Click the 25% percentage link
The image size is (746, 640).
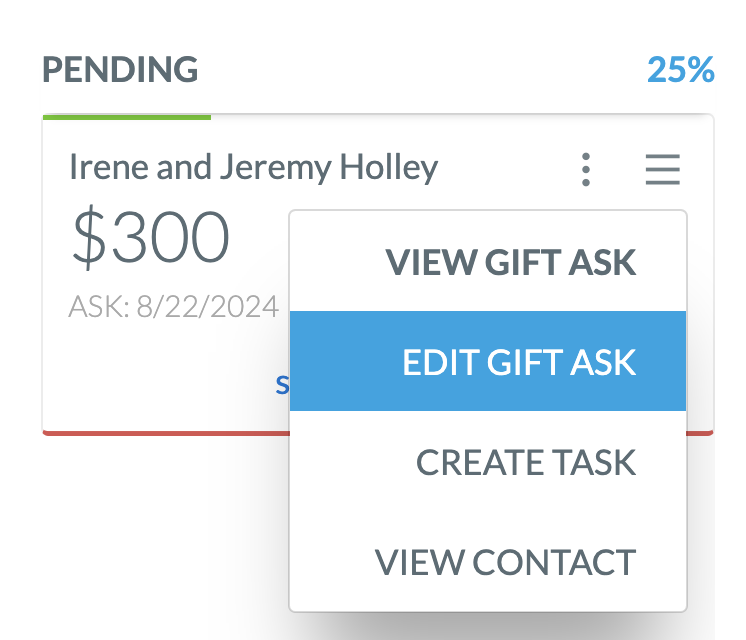click(680, 70)
